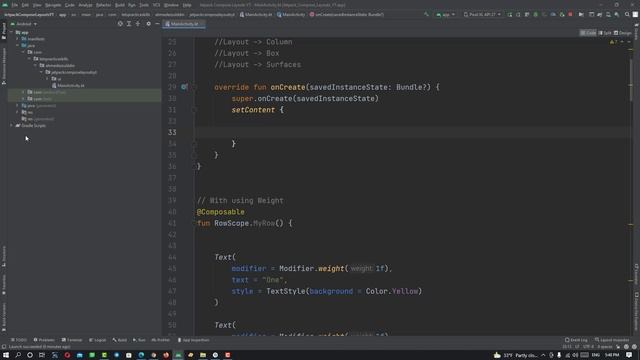Open the Problems tool window
Screen dimensions: 640x360
click(44, 340)
